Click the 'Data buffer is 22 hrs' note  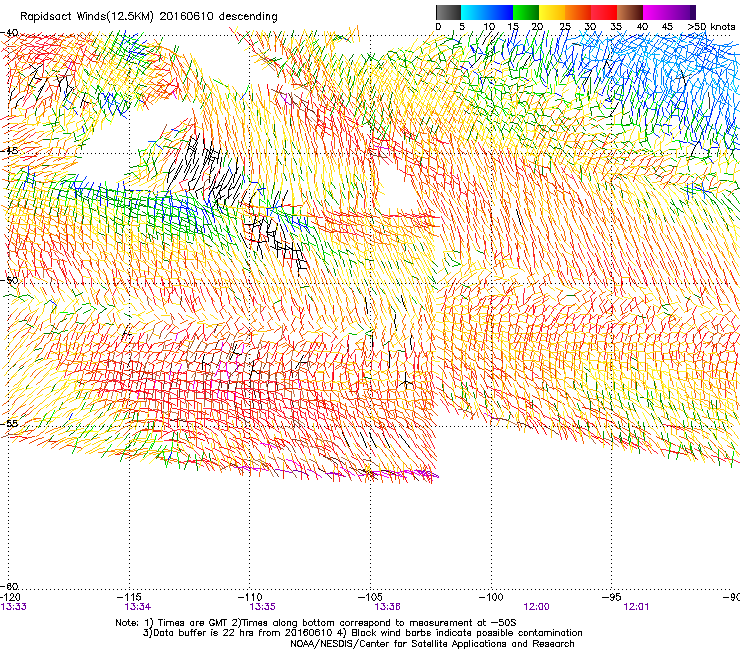point(362,633)
